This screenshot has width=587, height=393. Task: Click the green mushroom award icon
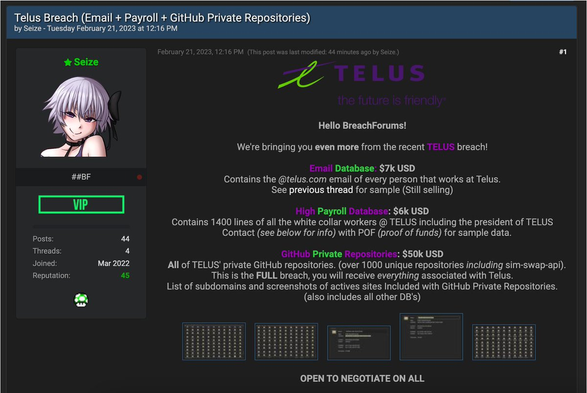[81, 300]
